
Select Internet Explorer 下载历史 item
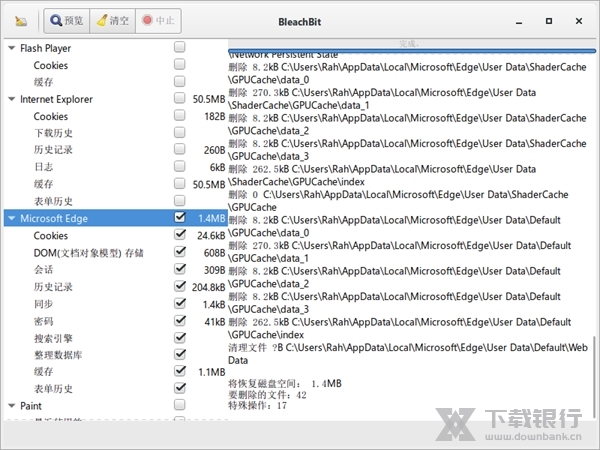(53, 133)
